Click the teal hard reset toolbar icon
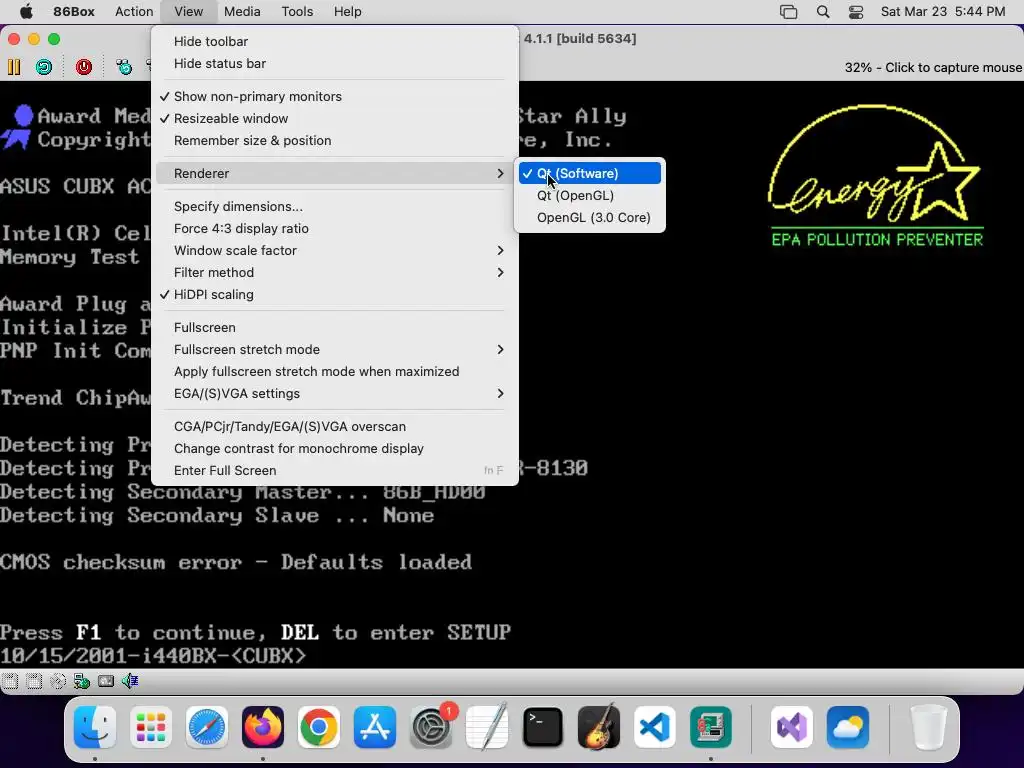Screen dimensions: 1024x768 (x=44, y=67)
